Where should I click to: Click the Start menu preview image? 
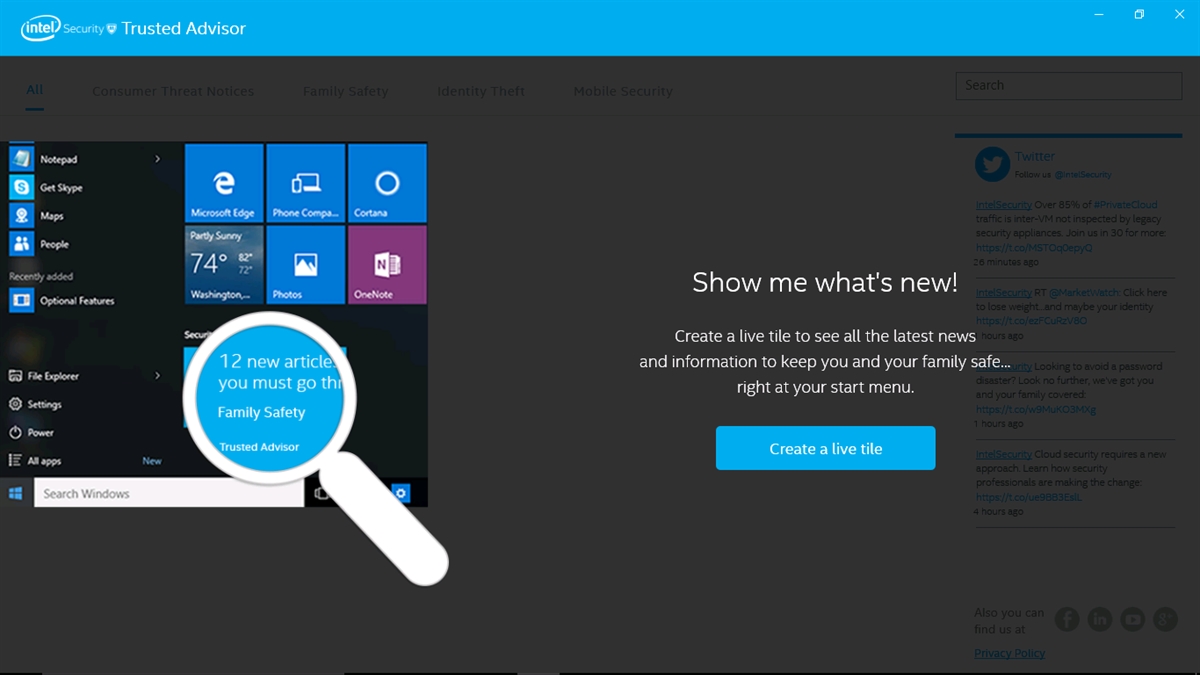pyautogui.click(x=214, y=325)
